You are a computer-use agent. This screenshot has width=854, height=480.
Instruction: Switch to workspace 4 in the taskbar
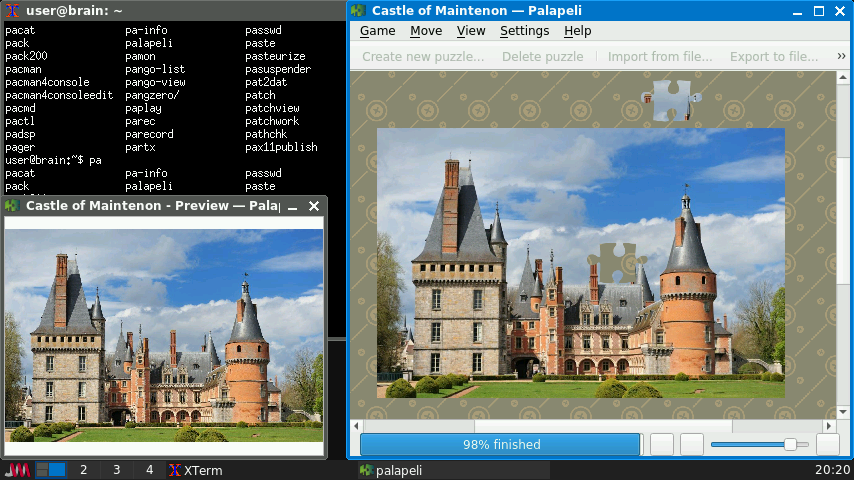click(149, 470)
